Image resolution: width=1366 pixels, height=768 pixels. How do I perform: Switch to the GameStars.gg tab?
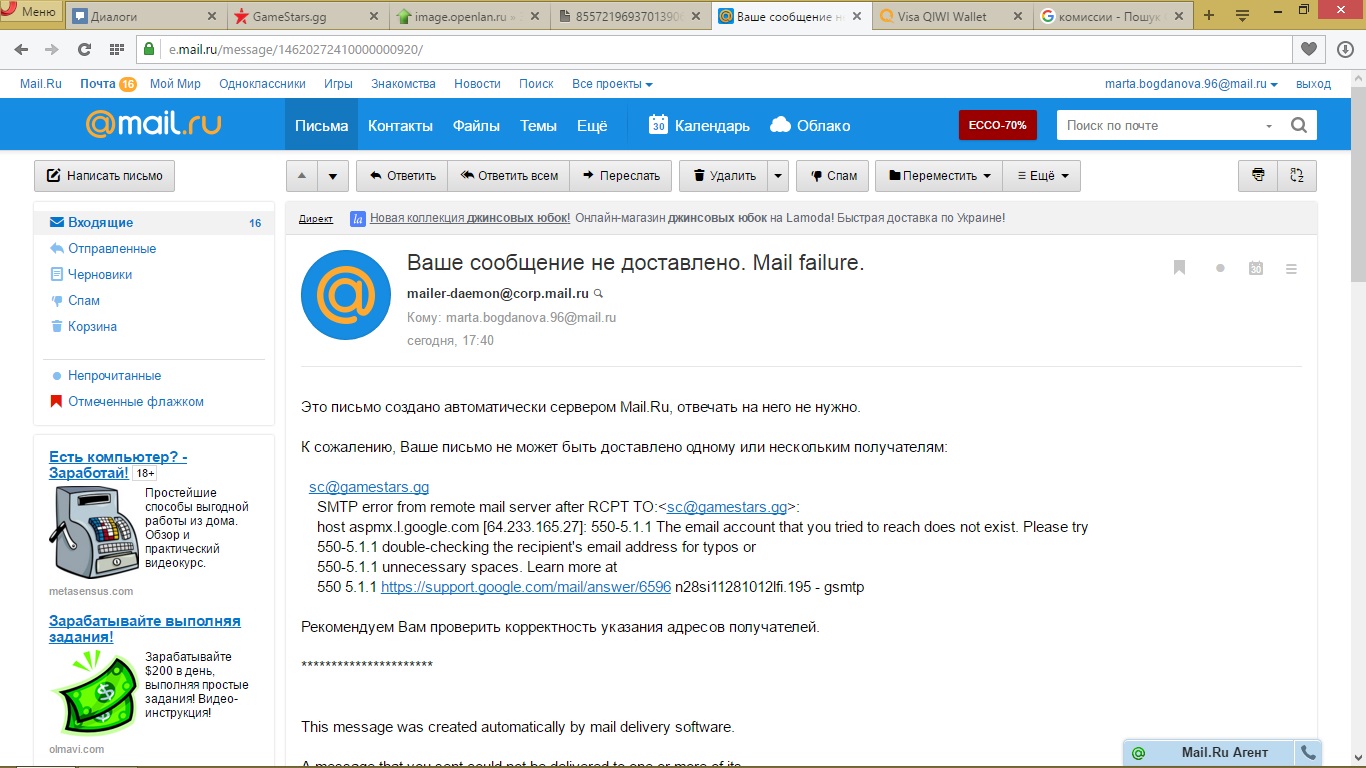click(306, 16)
